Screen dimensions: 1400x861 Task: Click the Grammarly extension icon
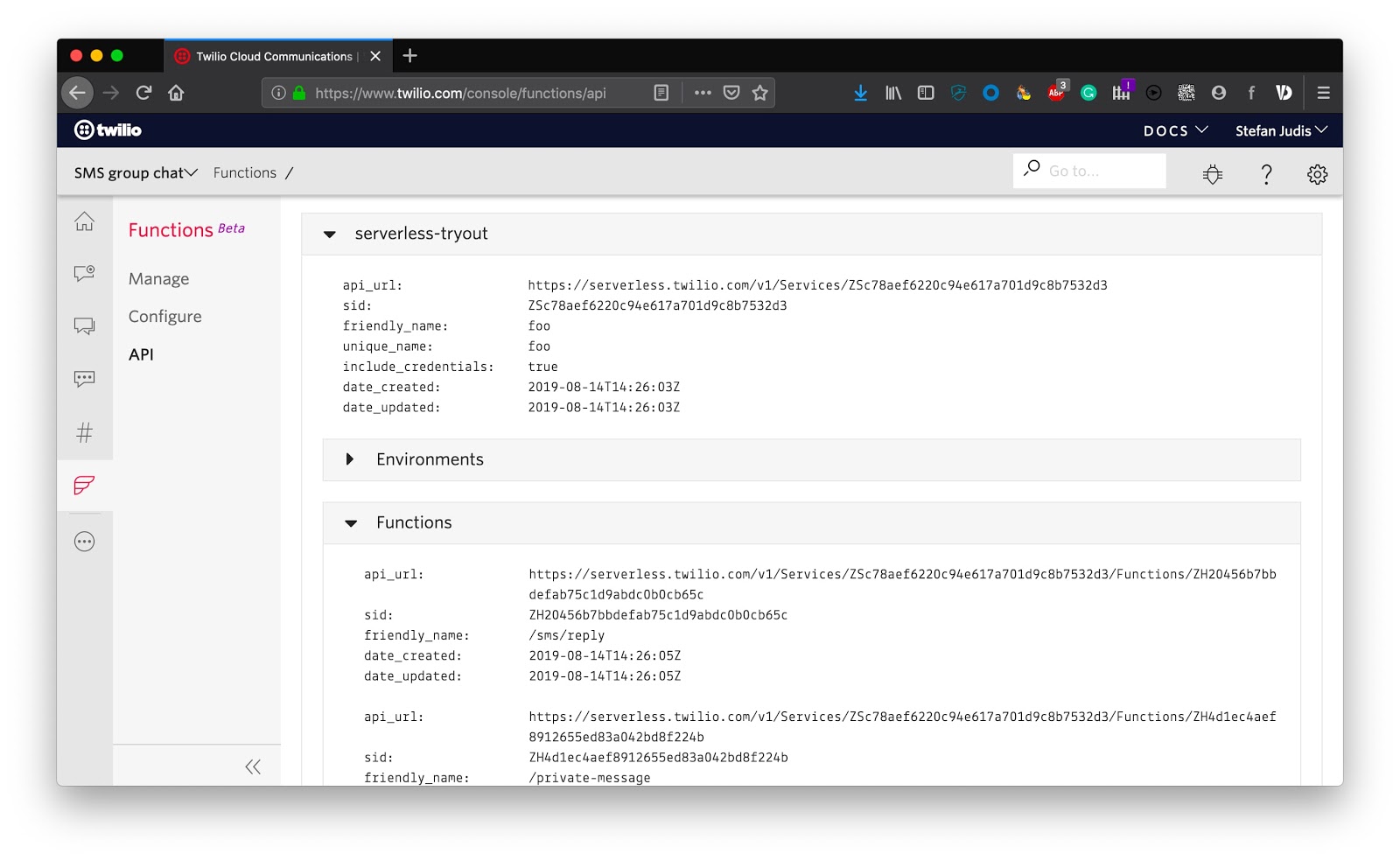1088,93
